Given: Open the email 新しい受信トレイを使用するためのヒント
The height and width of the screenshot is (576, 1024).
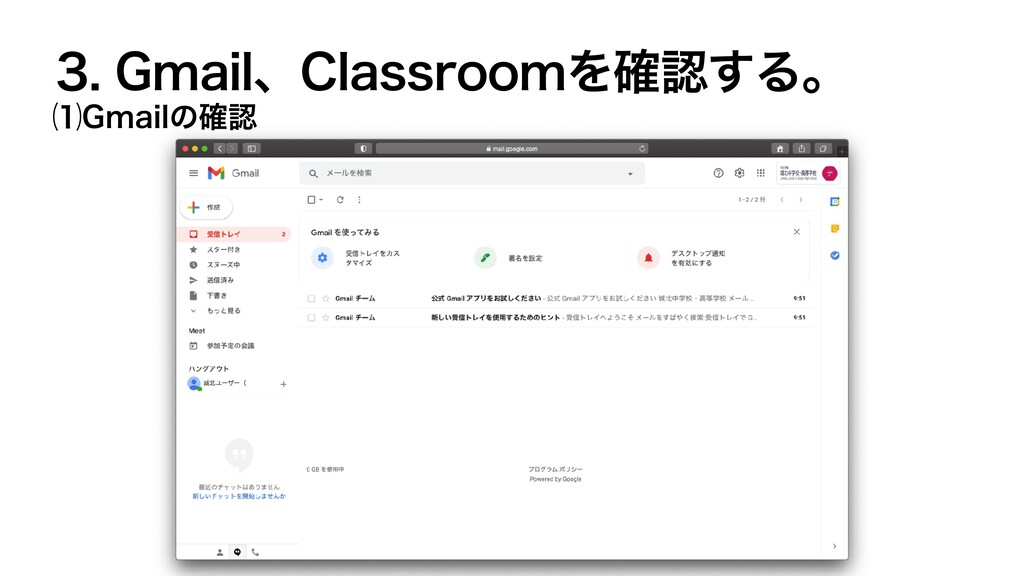Looking at the screenshot, I should [x=555, y=318].
